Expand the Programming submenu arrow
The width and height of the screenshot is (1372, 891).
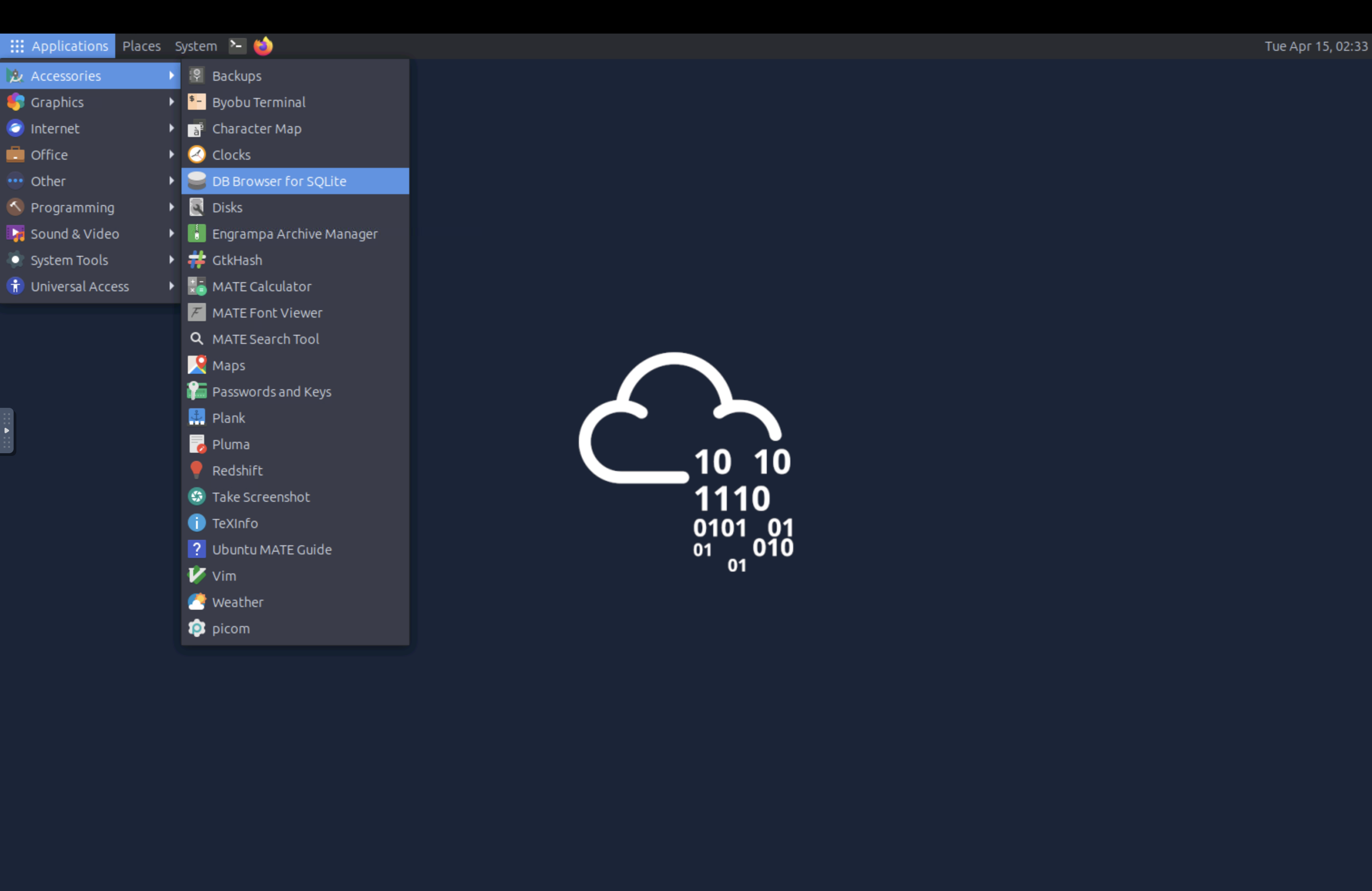[171, 207]
